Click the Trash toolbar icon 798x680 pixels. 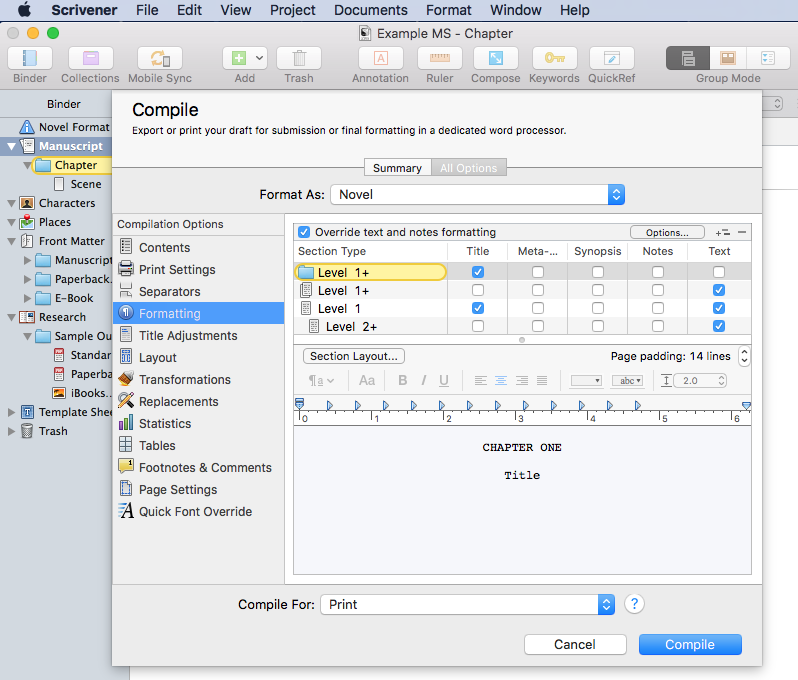[x=299, y=58]
